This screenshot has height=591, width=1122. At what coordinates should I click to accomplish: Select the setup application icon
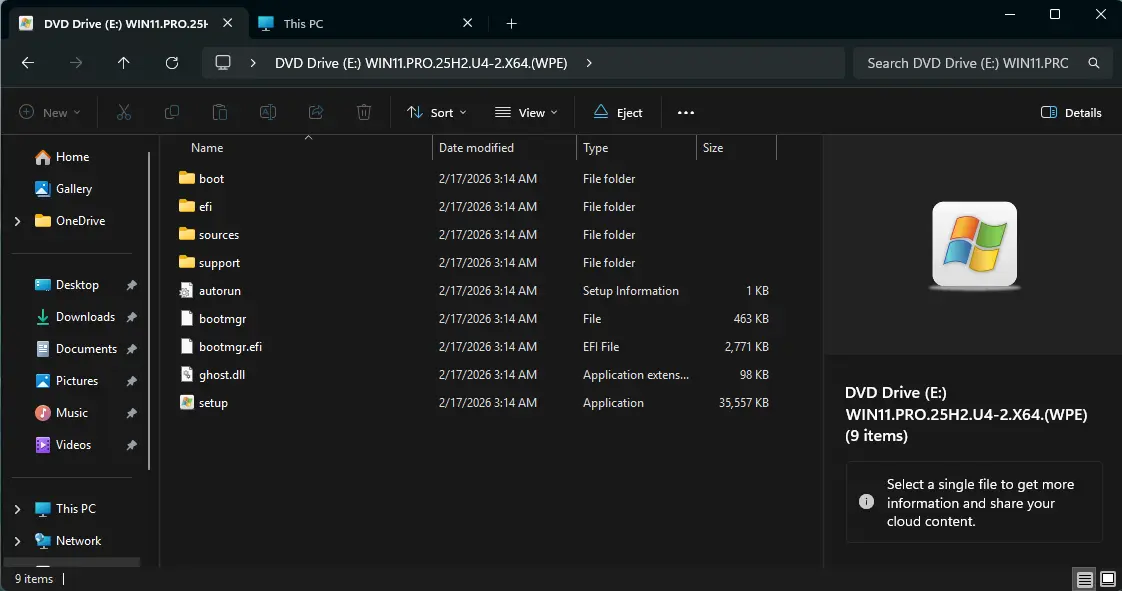coord(186,402)
